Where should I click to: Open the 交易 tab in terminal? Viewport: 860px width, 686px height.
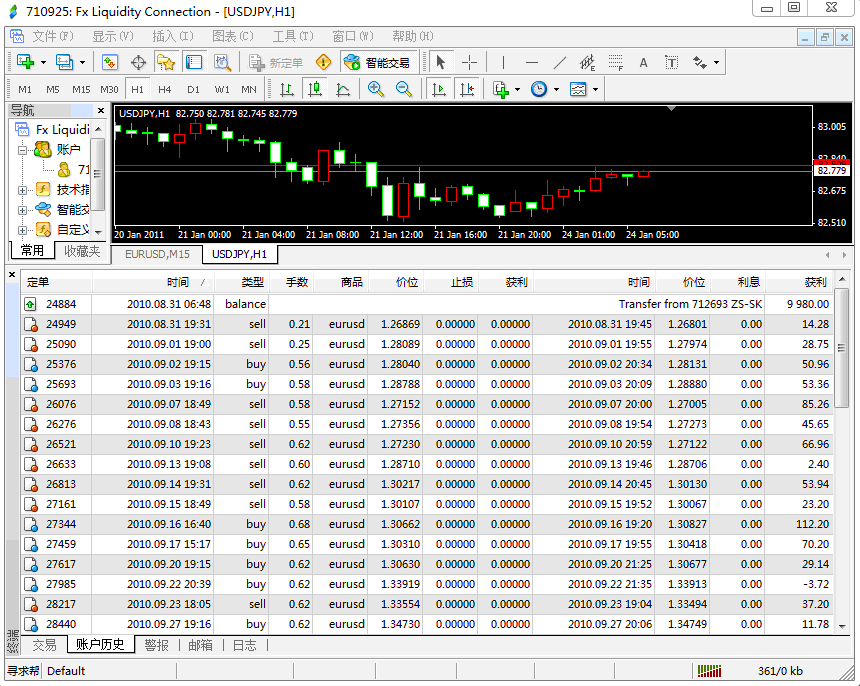(44, 645)
